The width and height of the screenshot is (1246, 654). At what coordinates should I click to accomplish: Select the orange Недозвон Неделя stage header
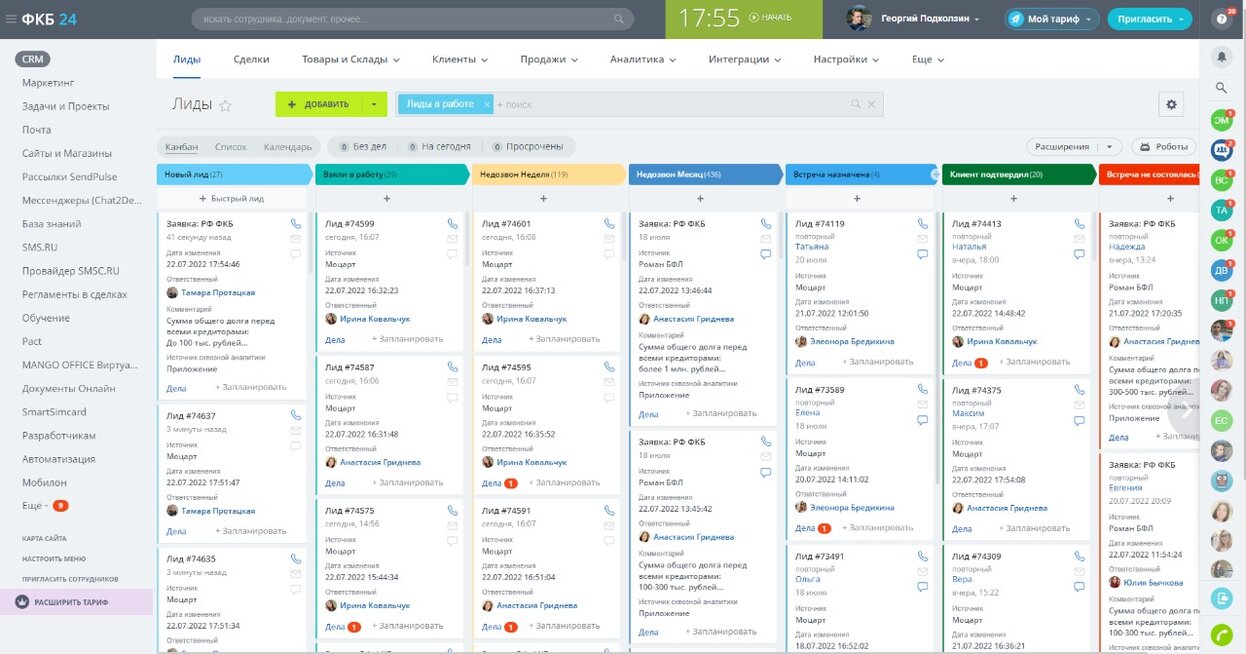pos(547,174)
